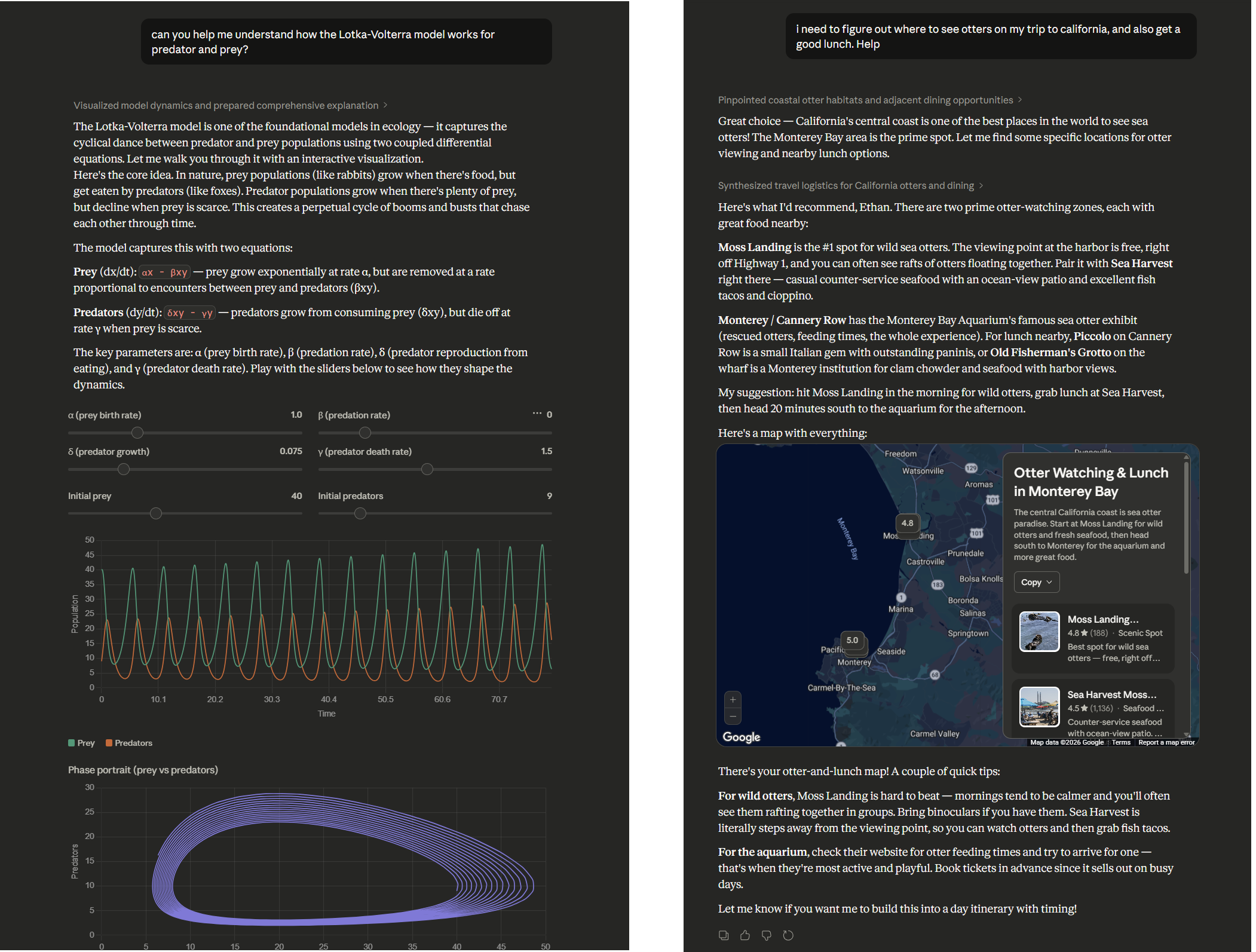
Task: Click the 5.0 rating map marker
Action: pos(852,640)
